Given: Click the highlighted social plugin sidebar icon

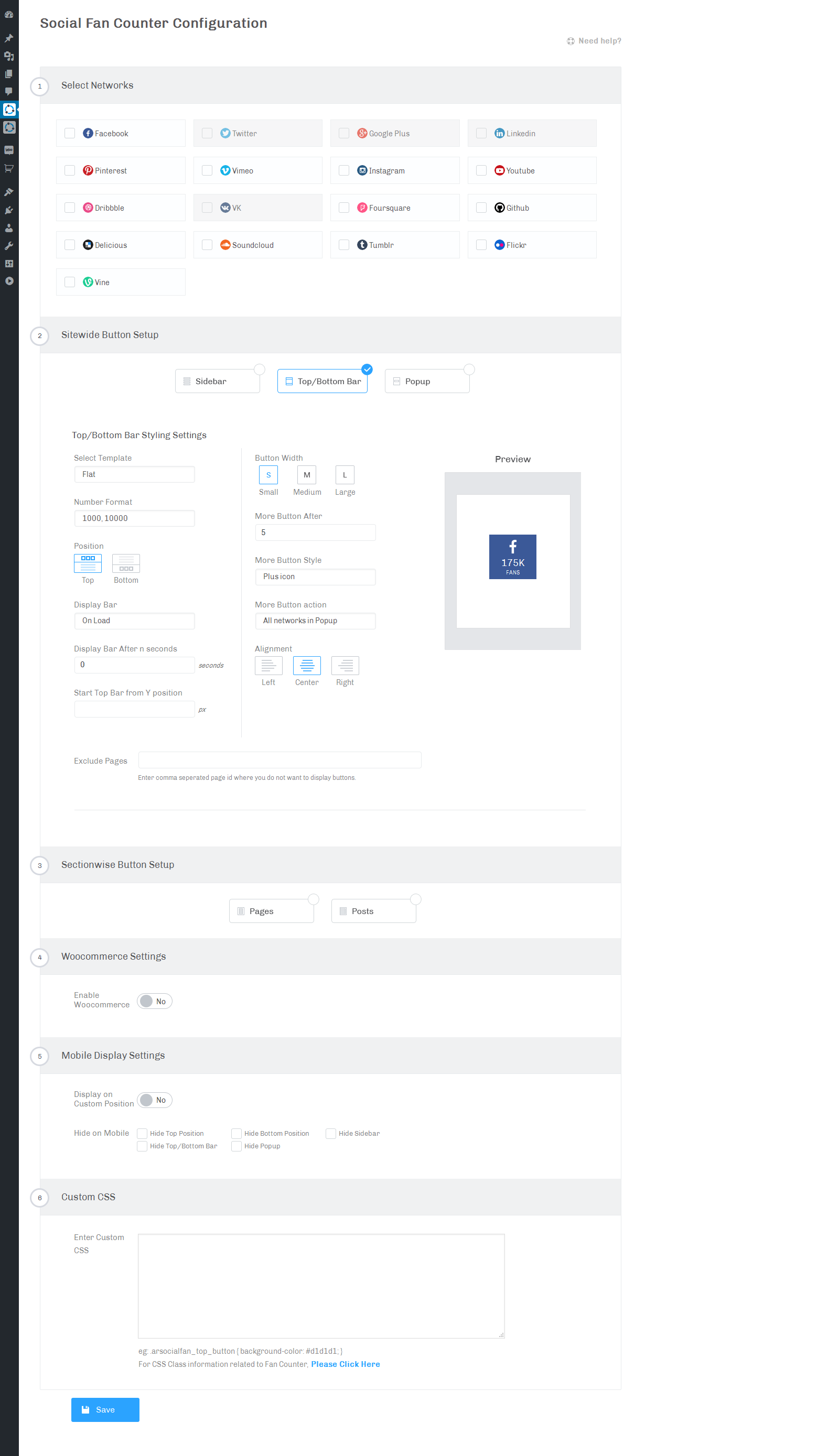Looking at the screenshot, I should tap(9, 109).
